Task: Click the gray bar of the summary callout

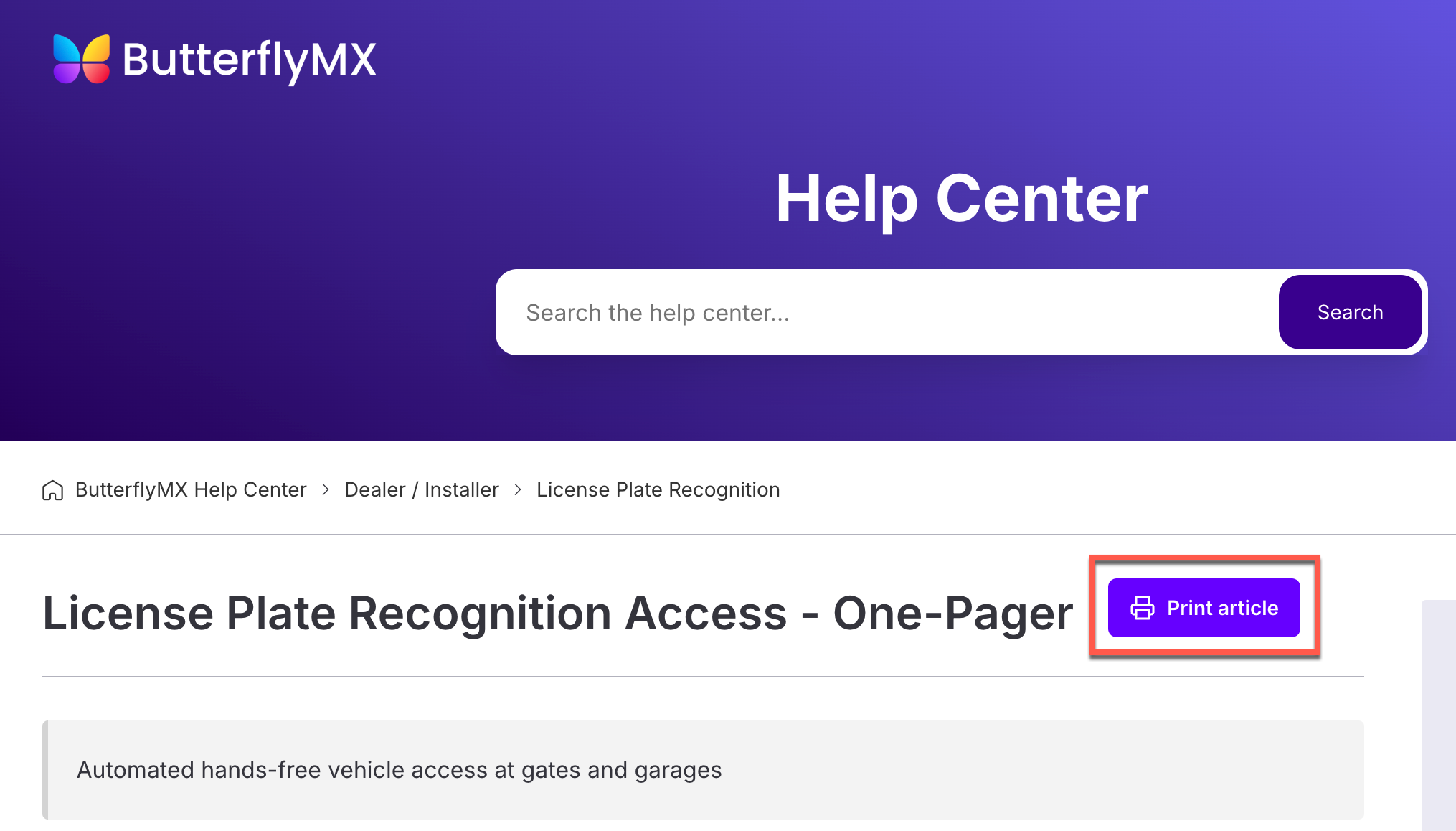Action: [x=45, y=770]
